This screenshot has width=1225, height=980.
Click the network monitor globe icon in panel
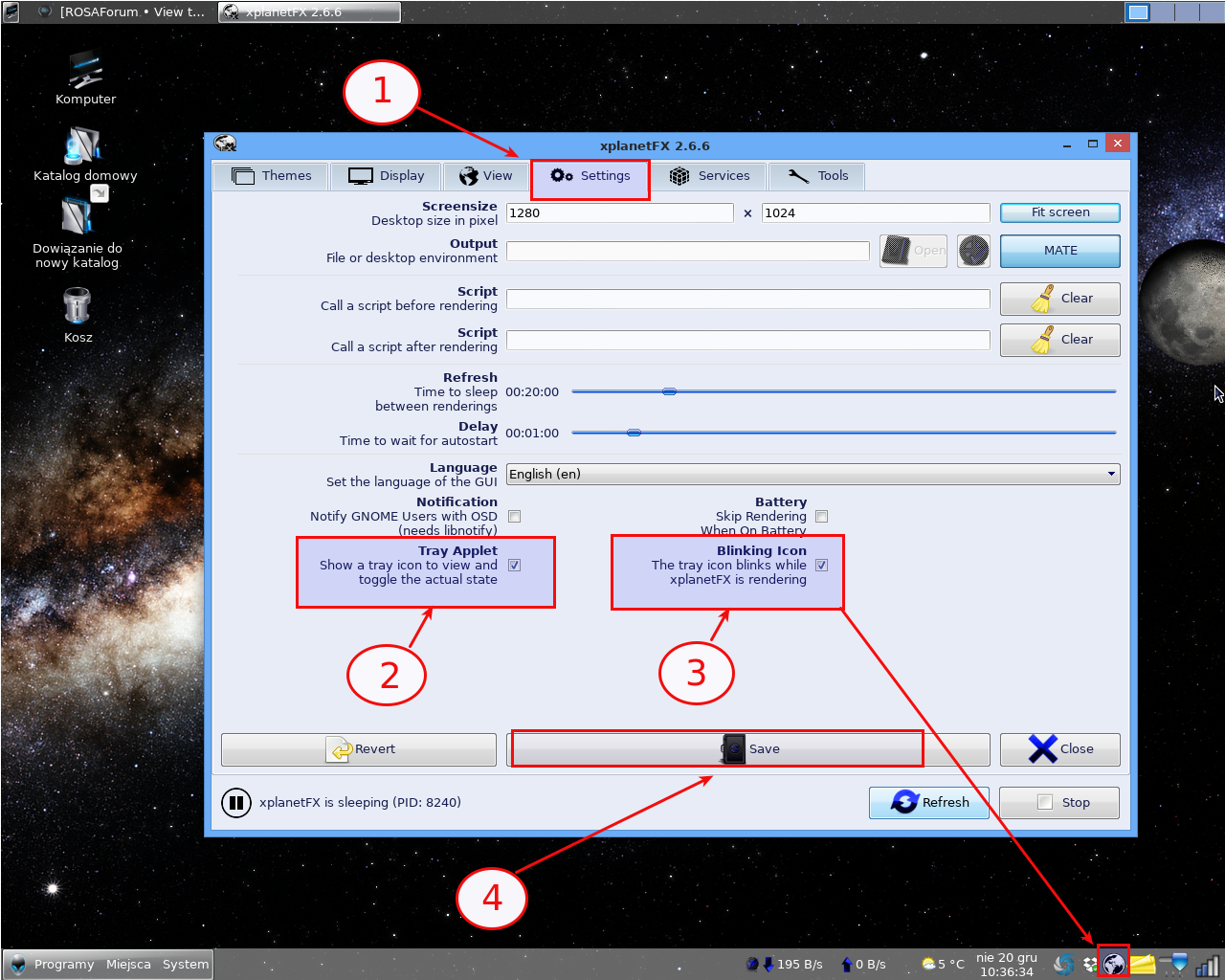click(x=752, y=964)
